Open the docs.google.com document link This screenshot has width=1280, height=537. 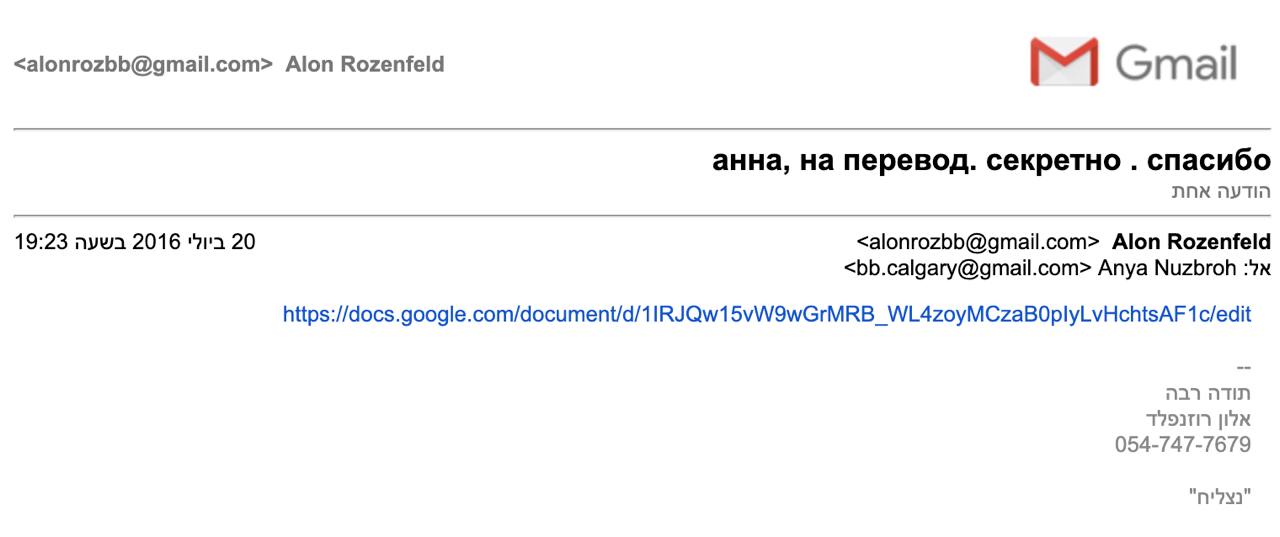[x=766, y=314]
